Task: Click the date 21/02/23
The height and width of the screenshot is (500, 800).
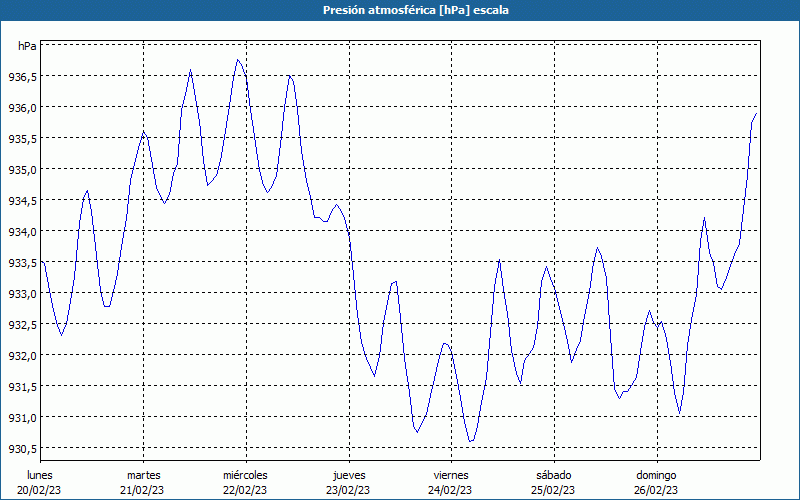Action: (x=142, y=490)
